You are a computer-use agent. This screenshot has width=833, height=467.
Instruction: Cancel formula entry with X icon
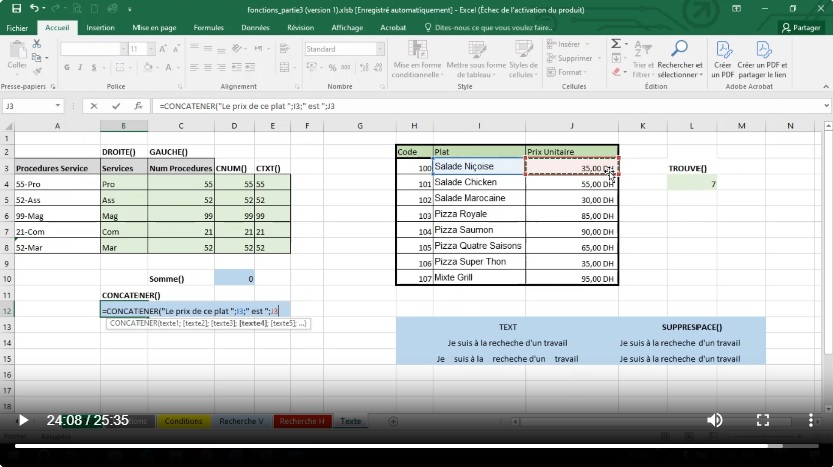pyautogui.click(x=94, y=106)
